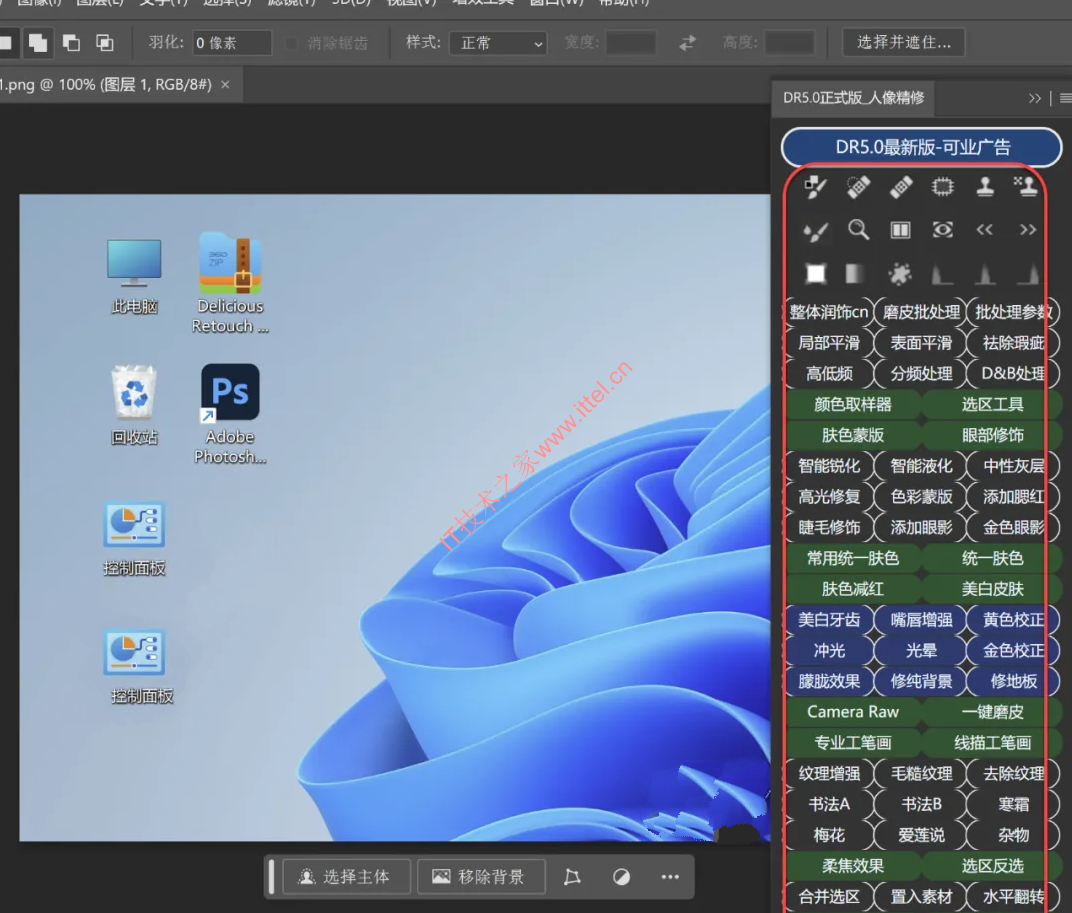Click the 局部平滑 button
The width and height of the screenshot is (1072, 913).
[829, 343]
